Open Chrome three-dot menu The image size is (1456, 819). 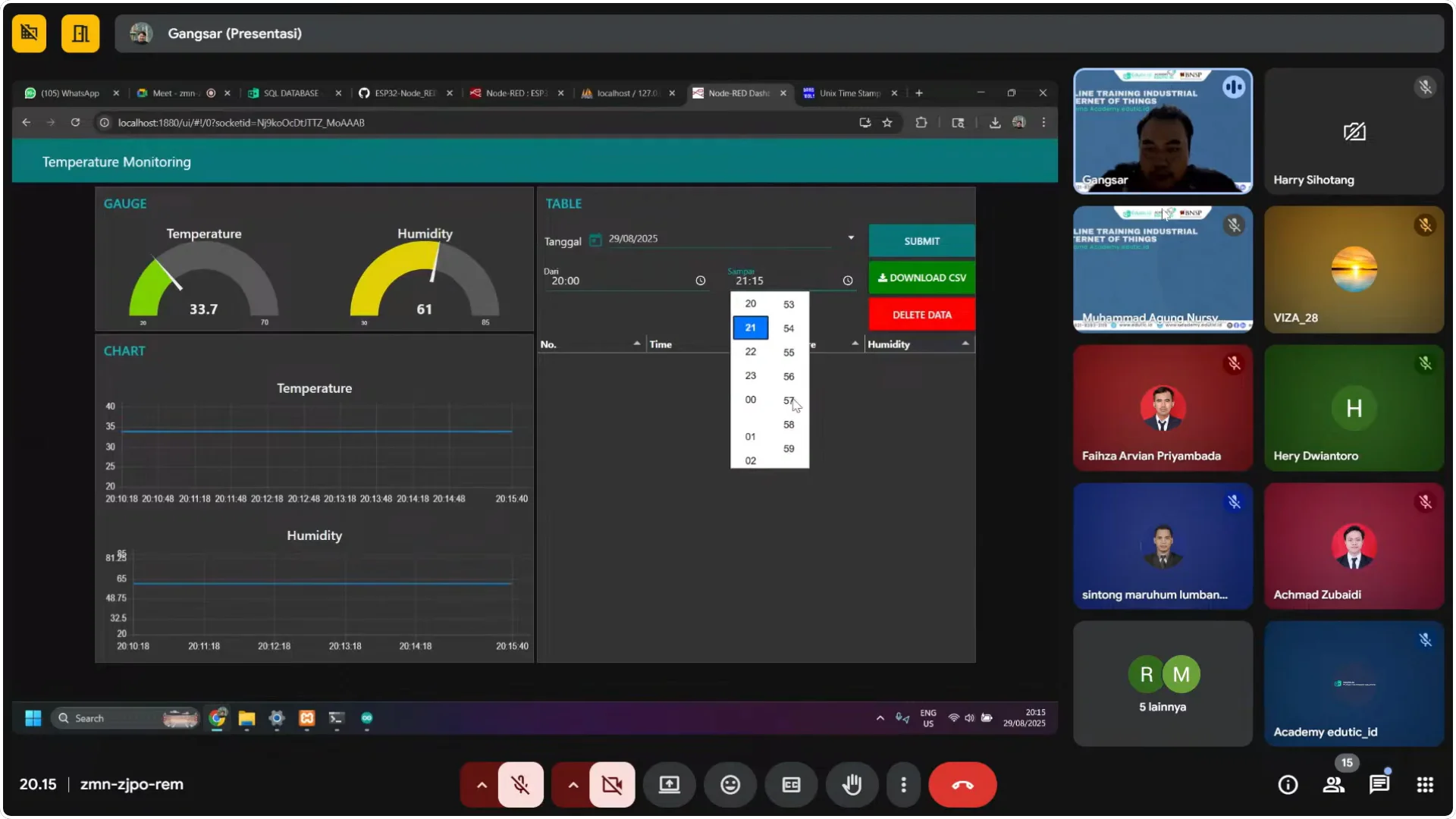[x=1043, y=122]
